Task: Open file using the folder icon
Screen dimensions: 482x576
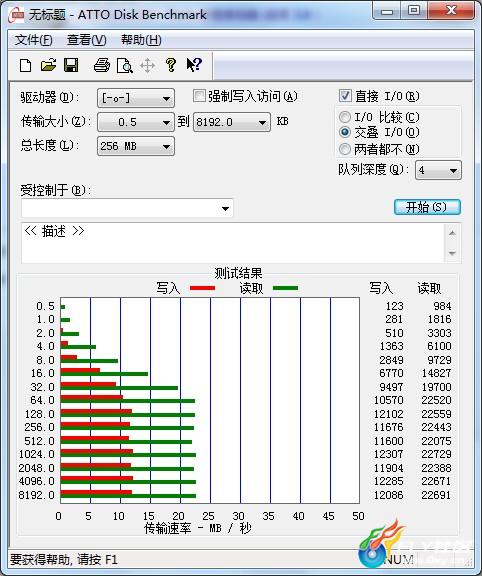Action: [x=48, y=65]
